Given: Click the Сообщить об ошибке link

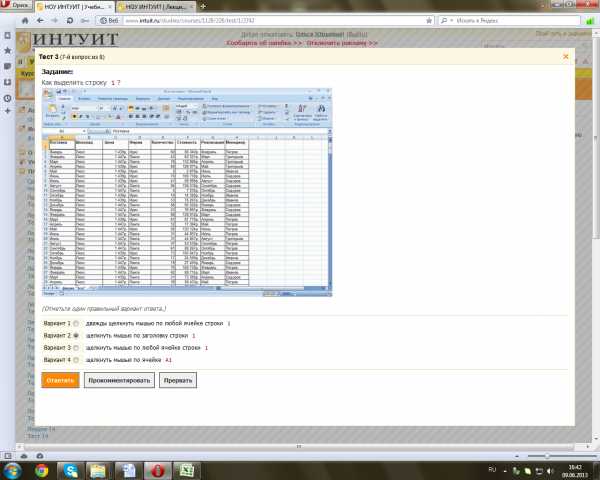Looking at the screenshot, I should 264,43.
